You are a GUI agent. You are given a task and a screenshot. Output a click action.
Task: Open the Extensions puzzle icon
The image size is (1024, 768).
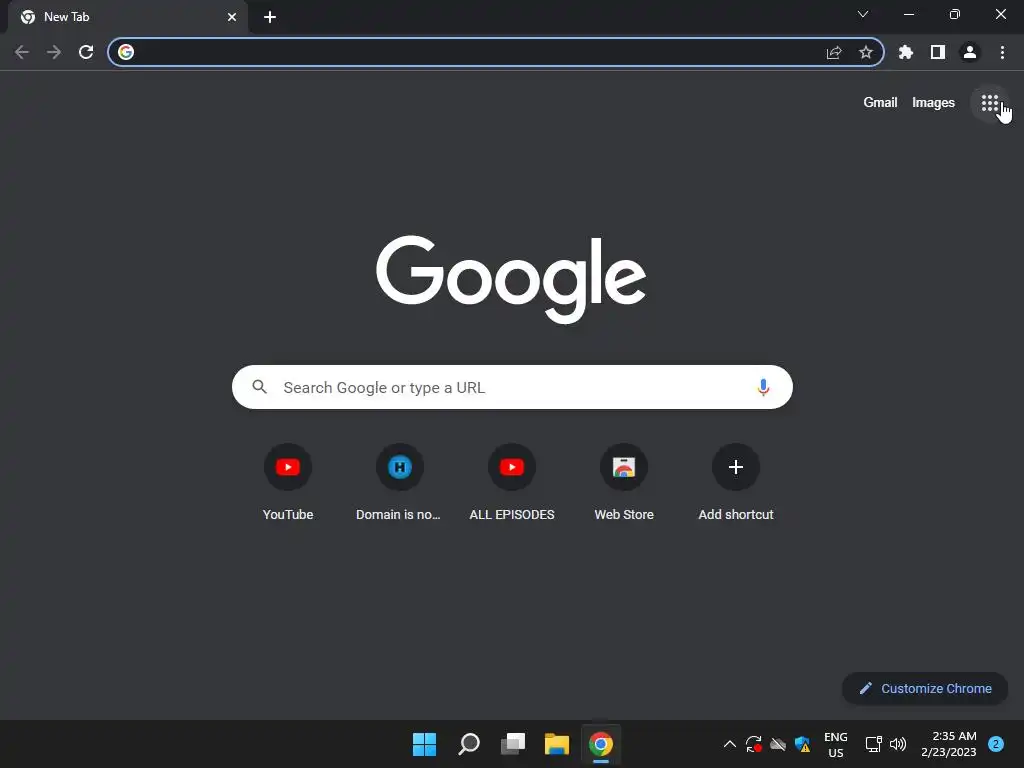[905, 52]
